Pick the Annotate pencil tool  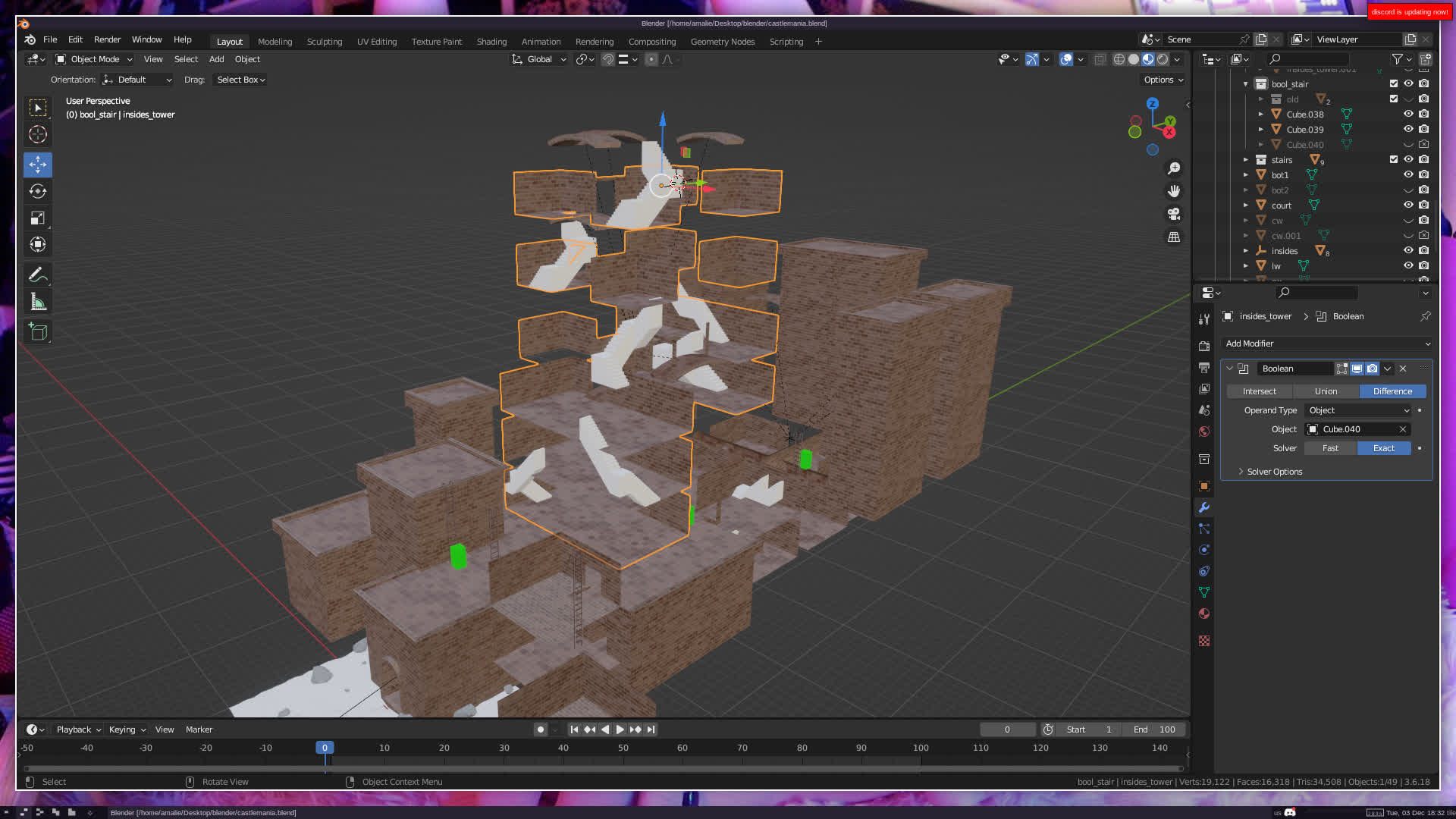click(38, 275)
